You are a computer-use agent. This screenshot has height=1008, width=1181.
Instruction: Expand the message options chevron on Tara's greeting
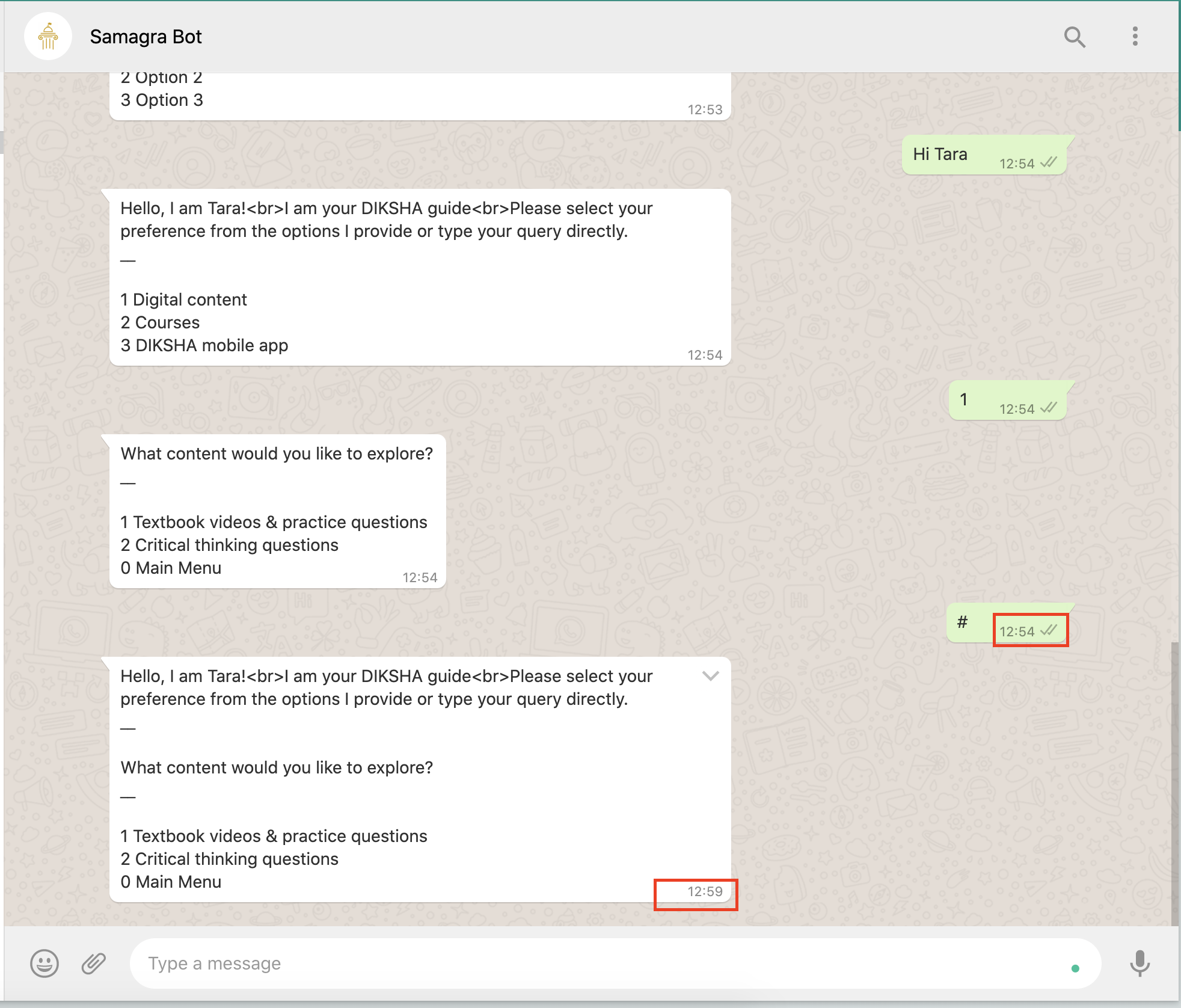(x=711, y=676)
